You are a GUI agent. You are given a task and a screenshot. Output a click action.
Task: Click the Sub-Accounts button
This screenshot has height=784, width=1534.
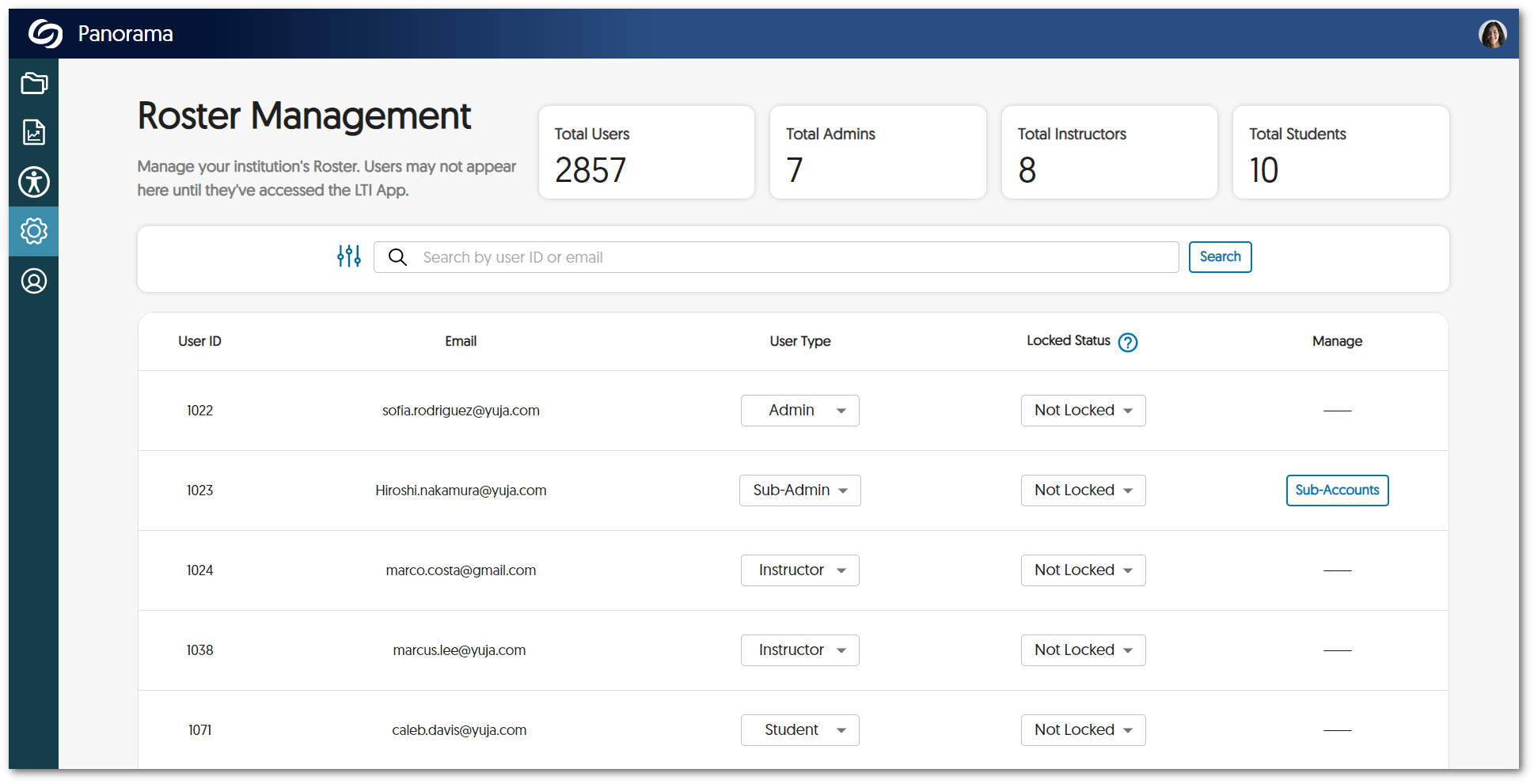[1337, 490]
